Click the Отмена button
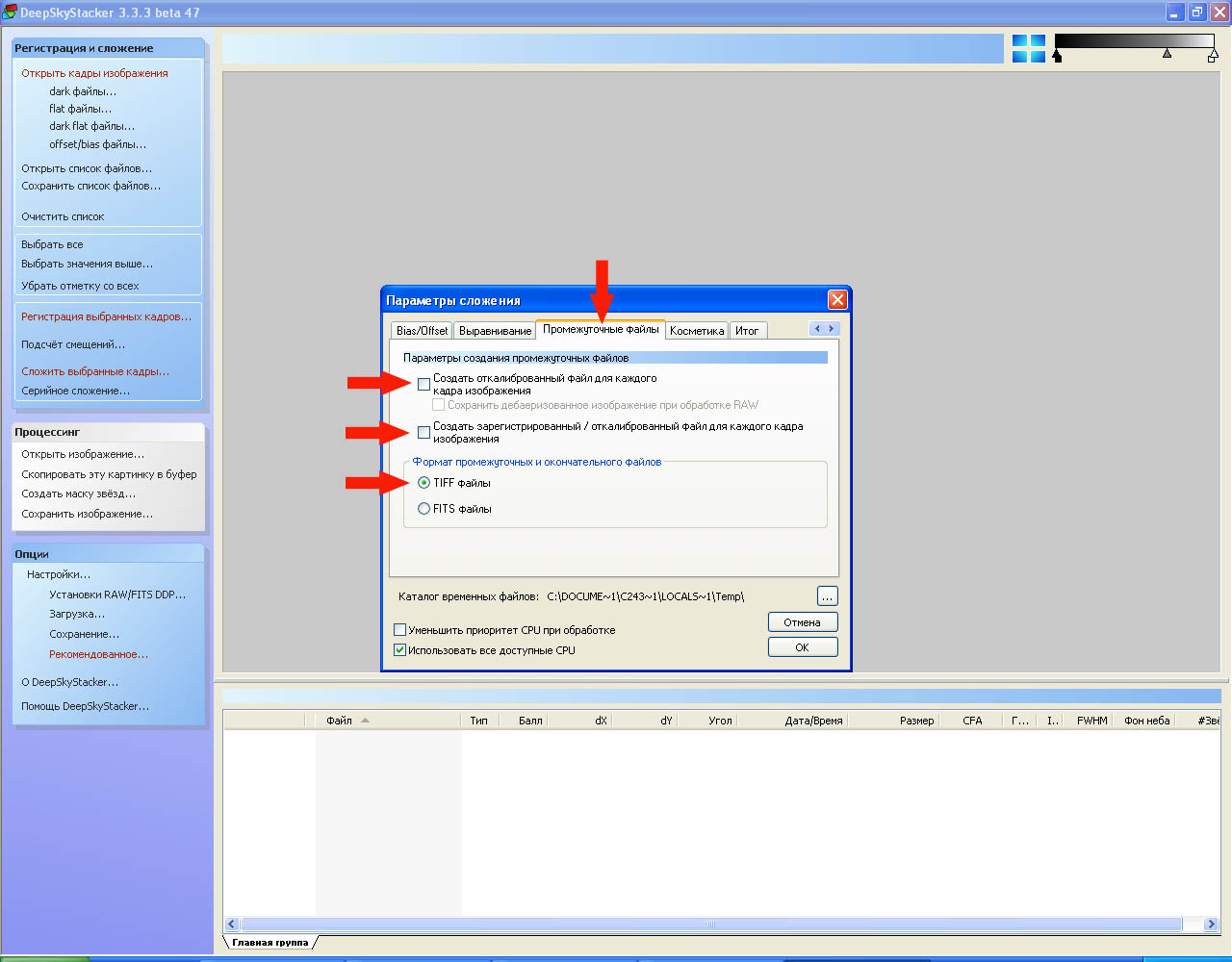This screenshot has width=1232, height=962. (x=802, y=622)
